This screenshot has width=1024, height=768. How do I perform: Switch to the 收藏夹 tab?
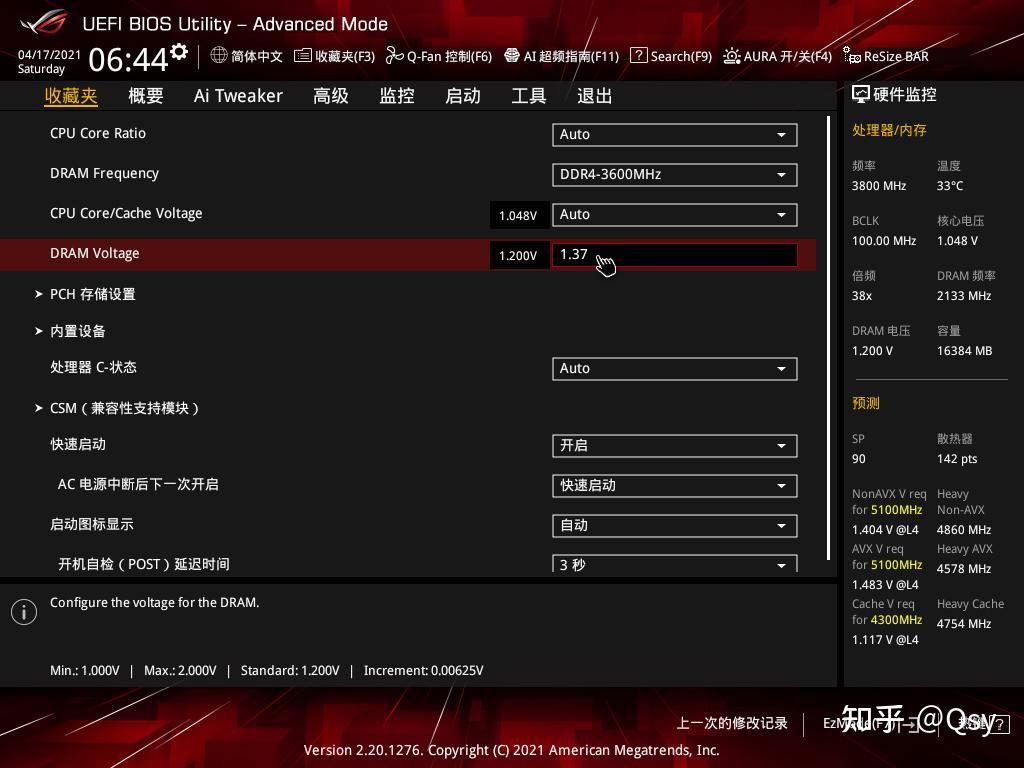coord(71,96)
